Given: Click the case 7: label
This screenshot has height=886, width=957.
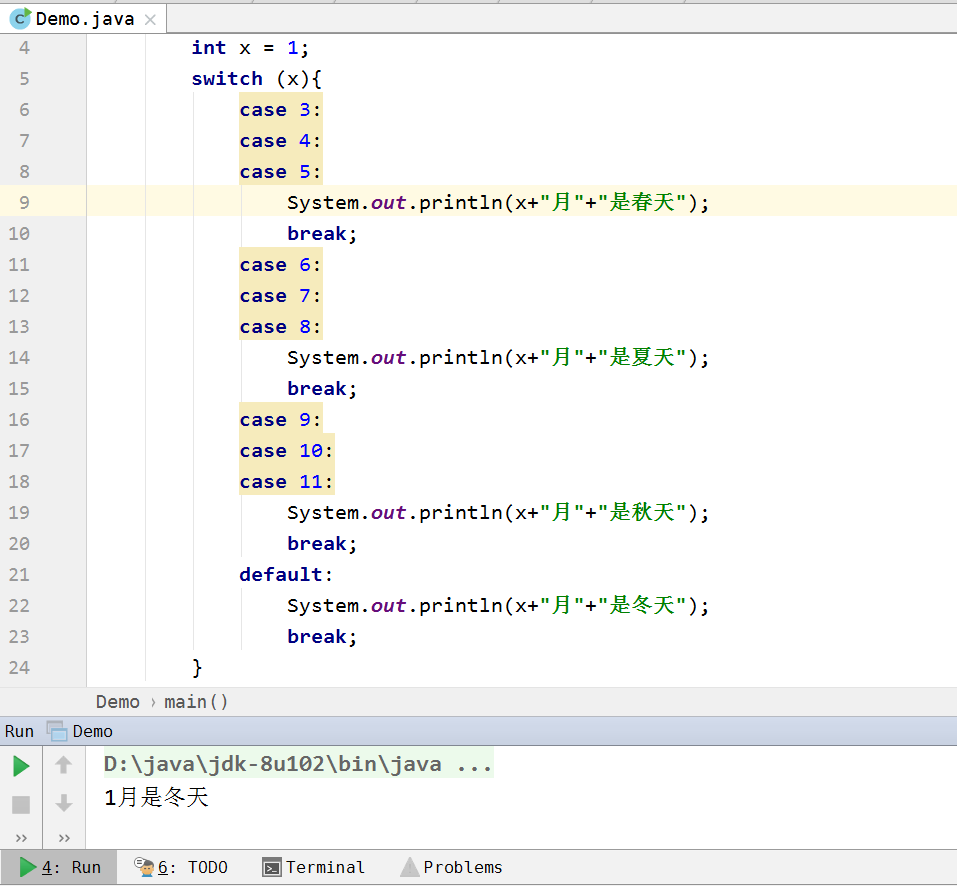Looking at the screenshot, I should click(x=280, y=296).
